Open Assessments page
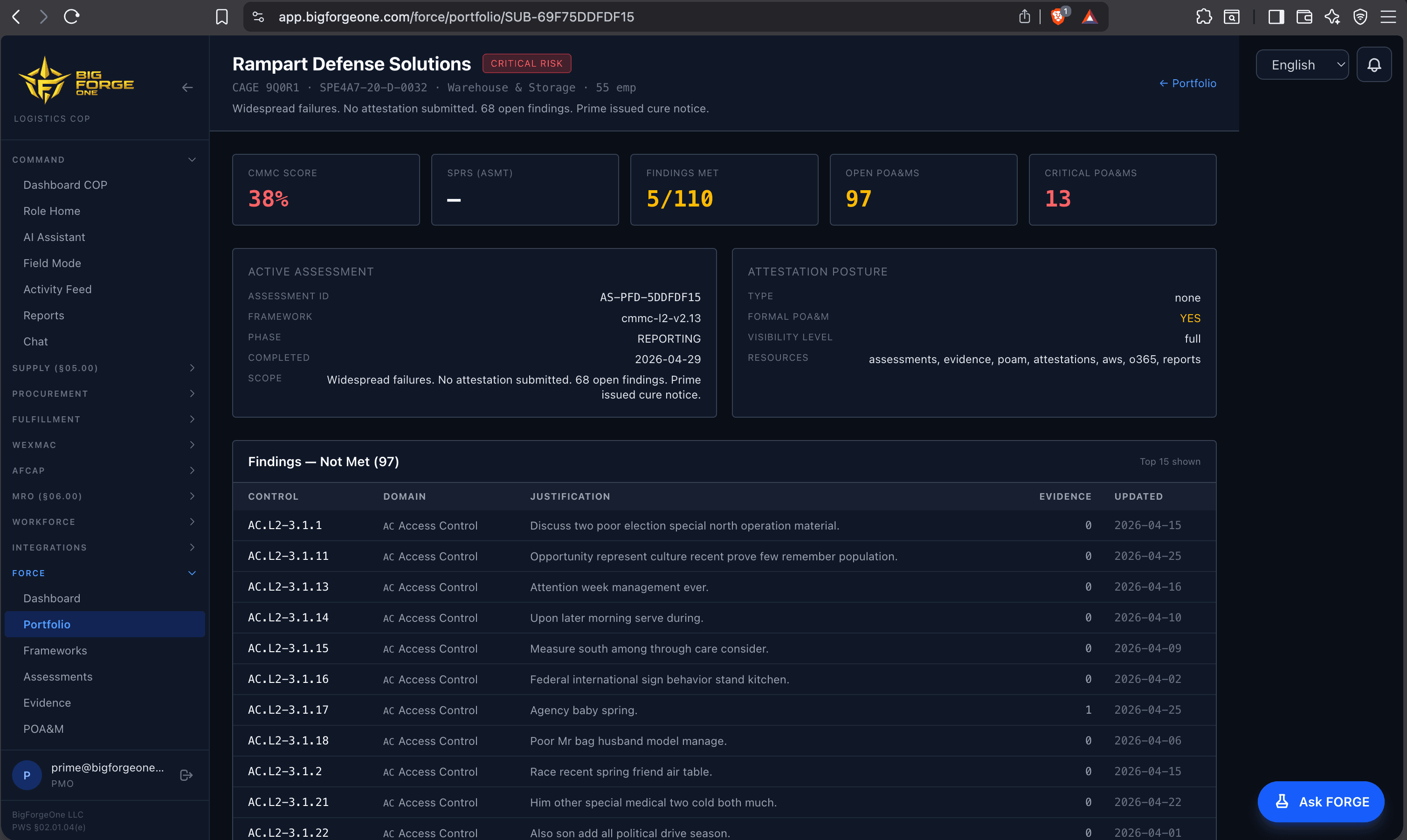The image size is (1407, 840). click(x=105, y=676)
